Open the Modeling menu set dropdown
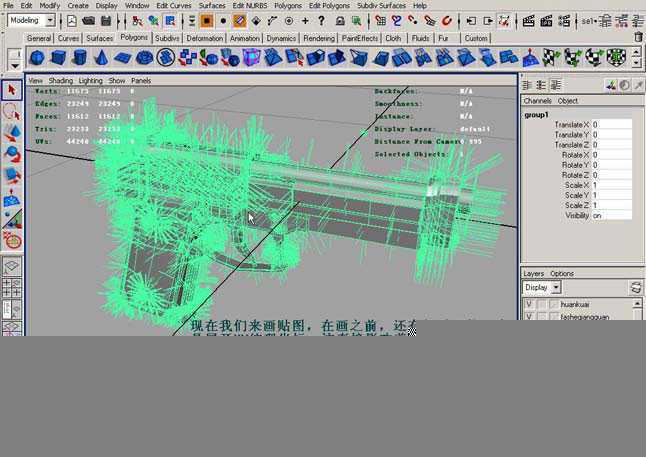Screen dimensions: 646x457 point(50,20)
